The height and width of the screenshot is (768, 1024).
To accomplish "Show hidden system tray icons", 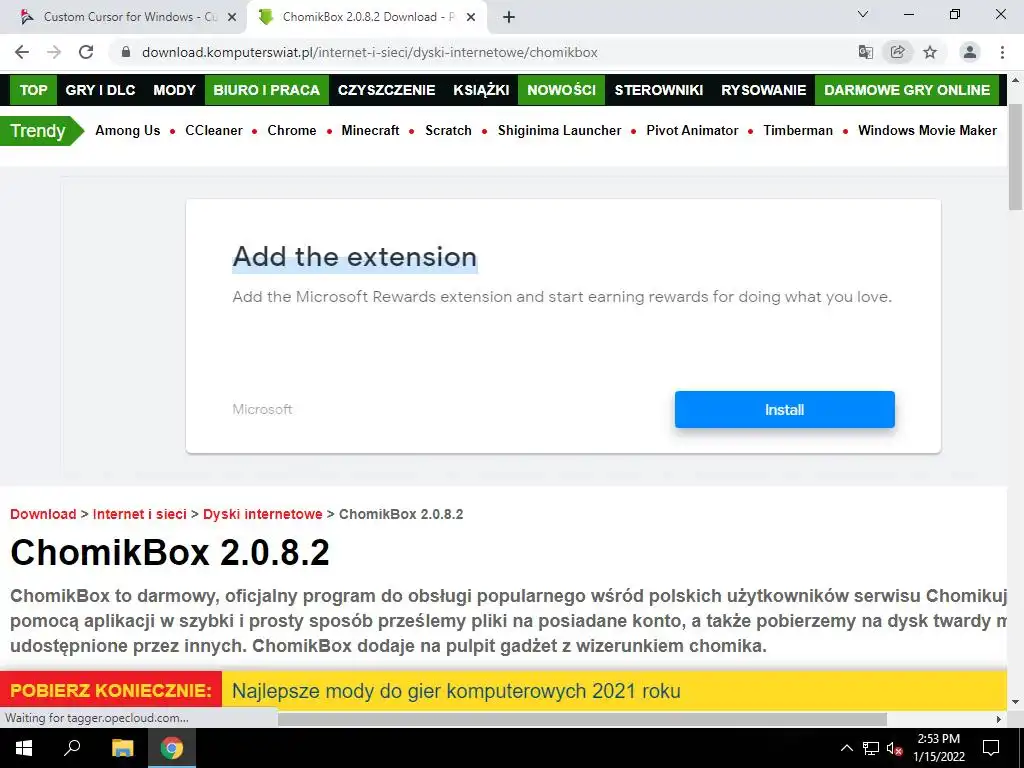I will point(846,748).
